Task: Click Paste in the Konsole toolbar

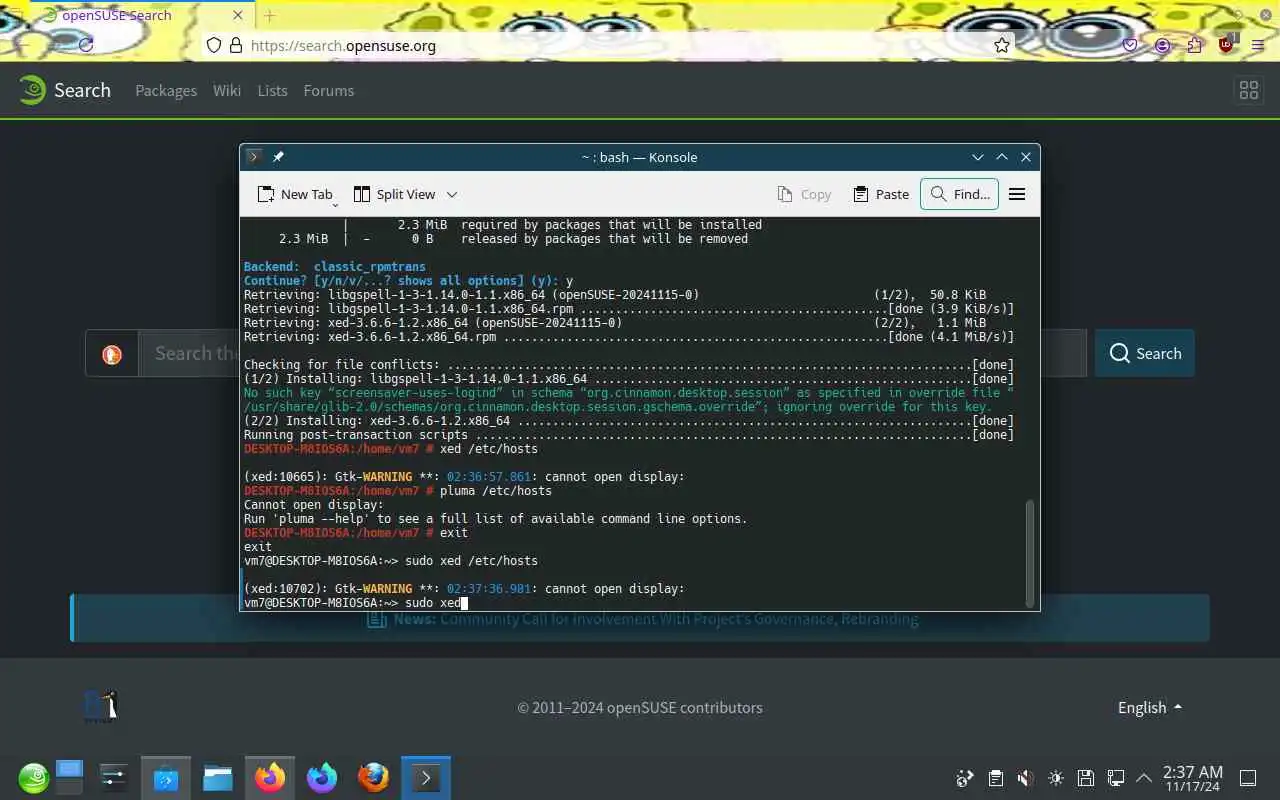Action: pyautogui.click(x=880, y=194)
